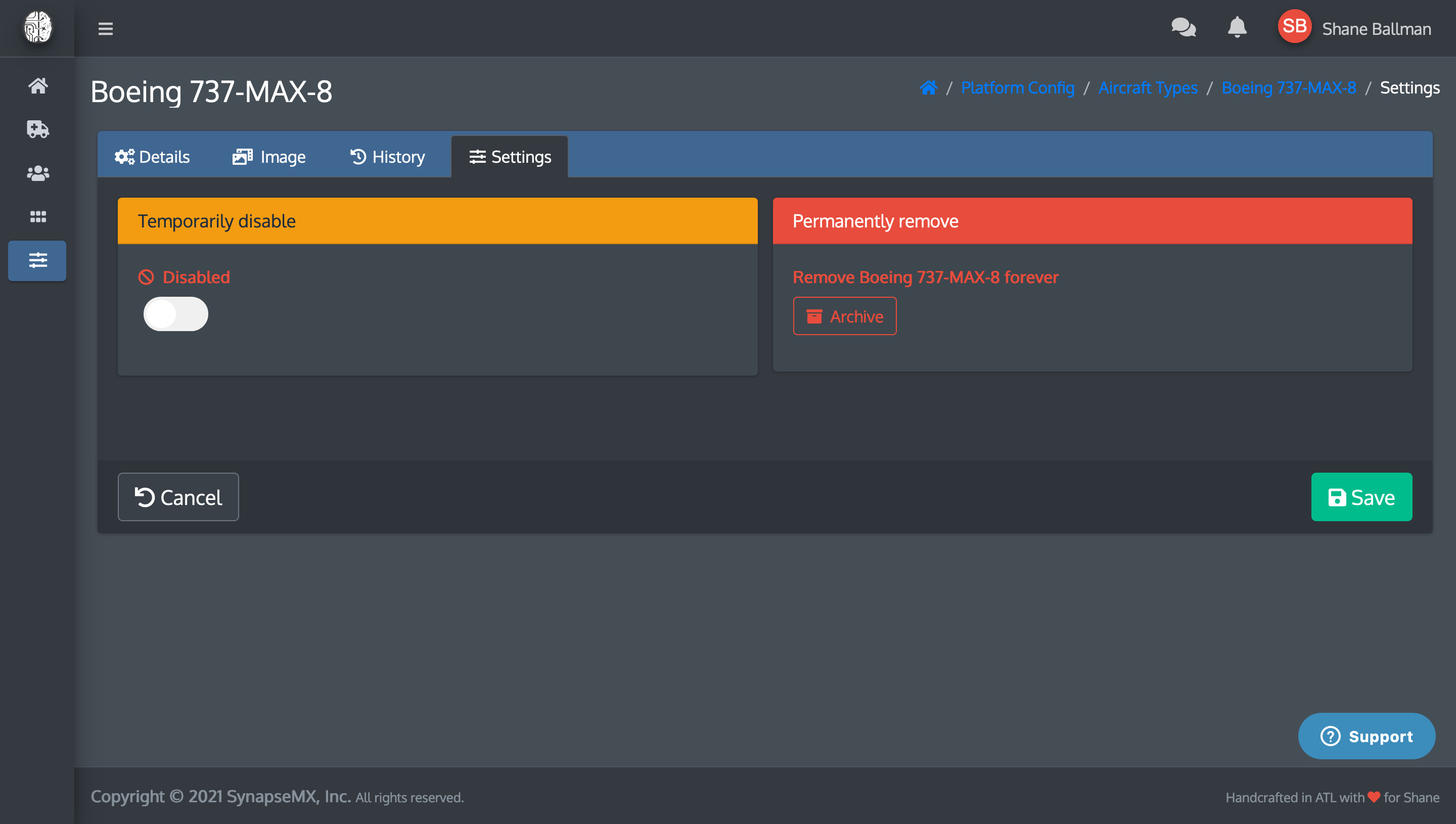
Task: Click the settings/sliders sidebar icon
Action: point(37,261)
